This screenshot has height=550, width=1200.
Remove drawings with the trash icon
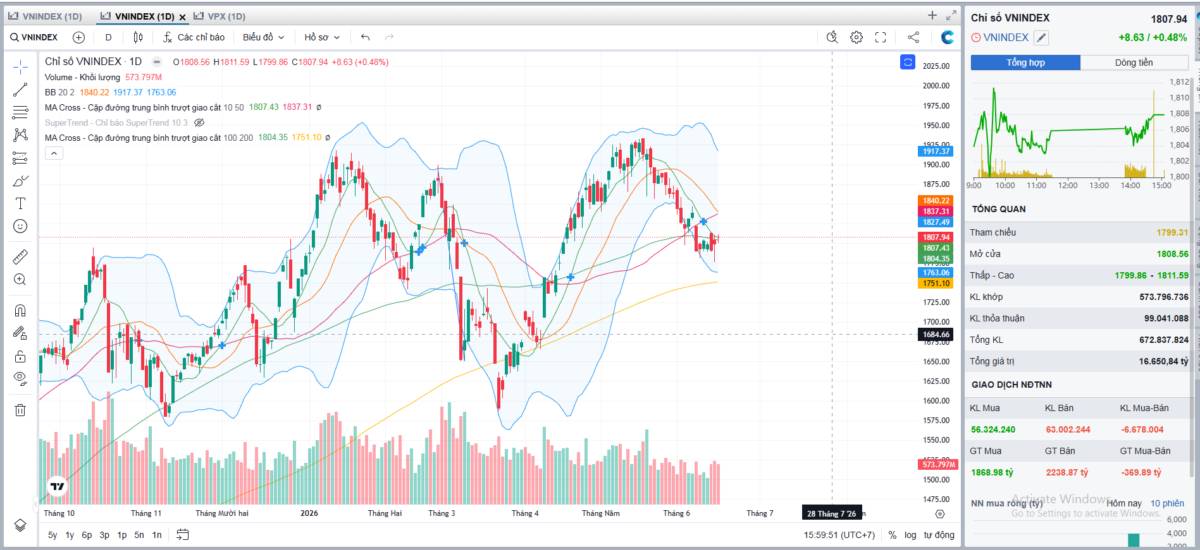pos(19,409)
